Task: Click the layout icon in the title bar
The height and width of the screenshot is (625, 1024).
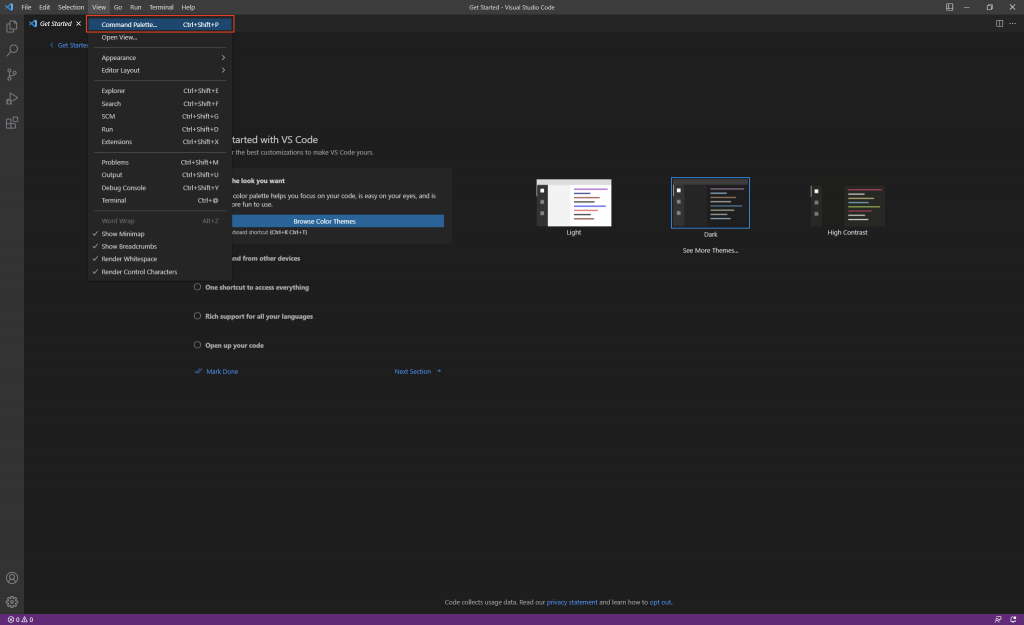Action: (x=950, y=7)
